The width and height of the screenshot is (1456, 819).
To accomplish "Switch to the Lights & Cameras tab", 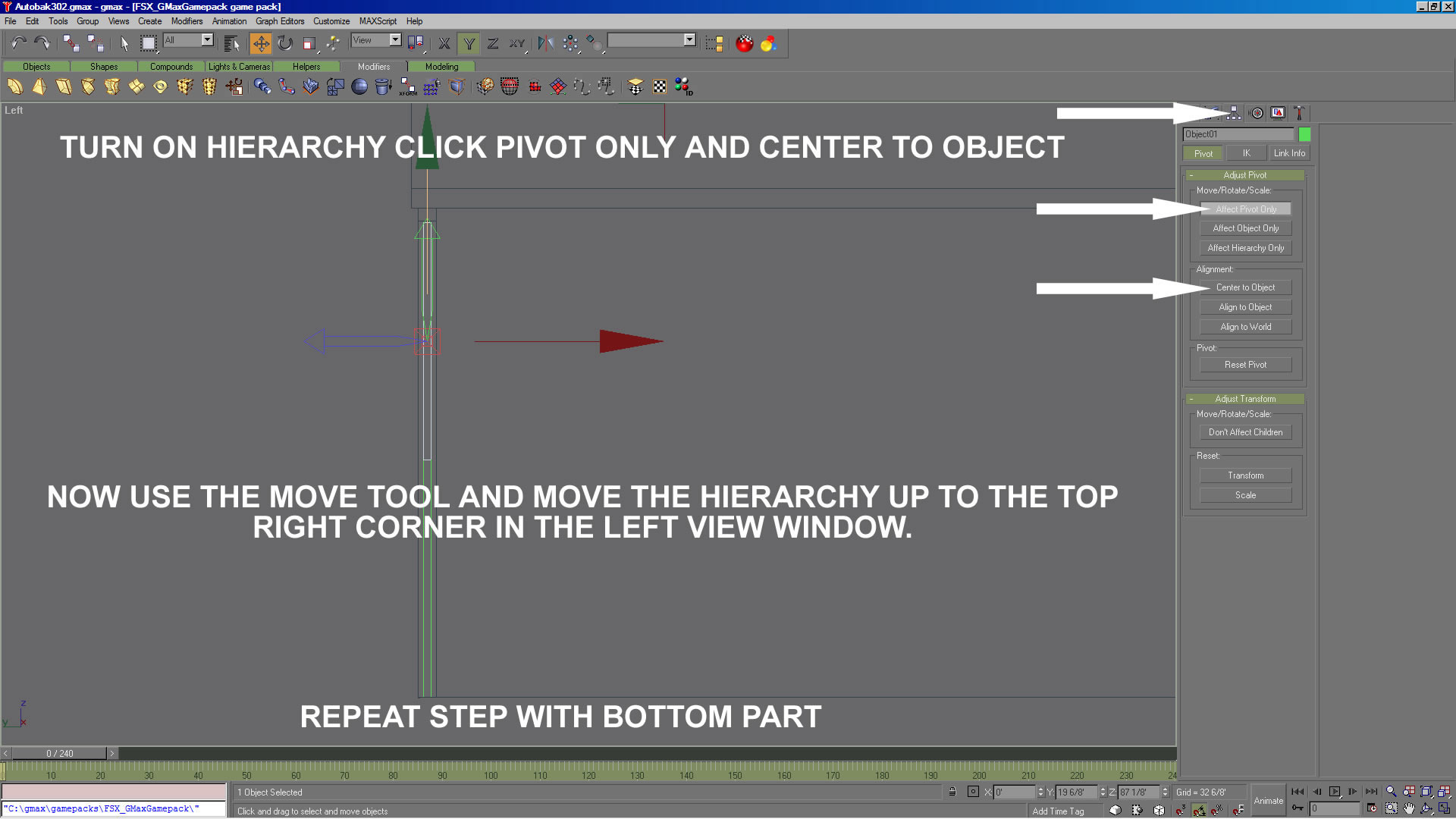I will coord(239,67).
